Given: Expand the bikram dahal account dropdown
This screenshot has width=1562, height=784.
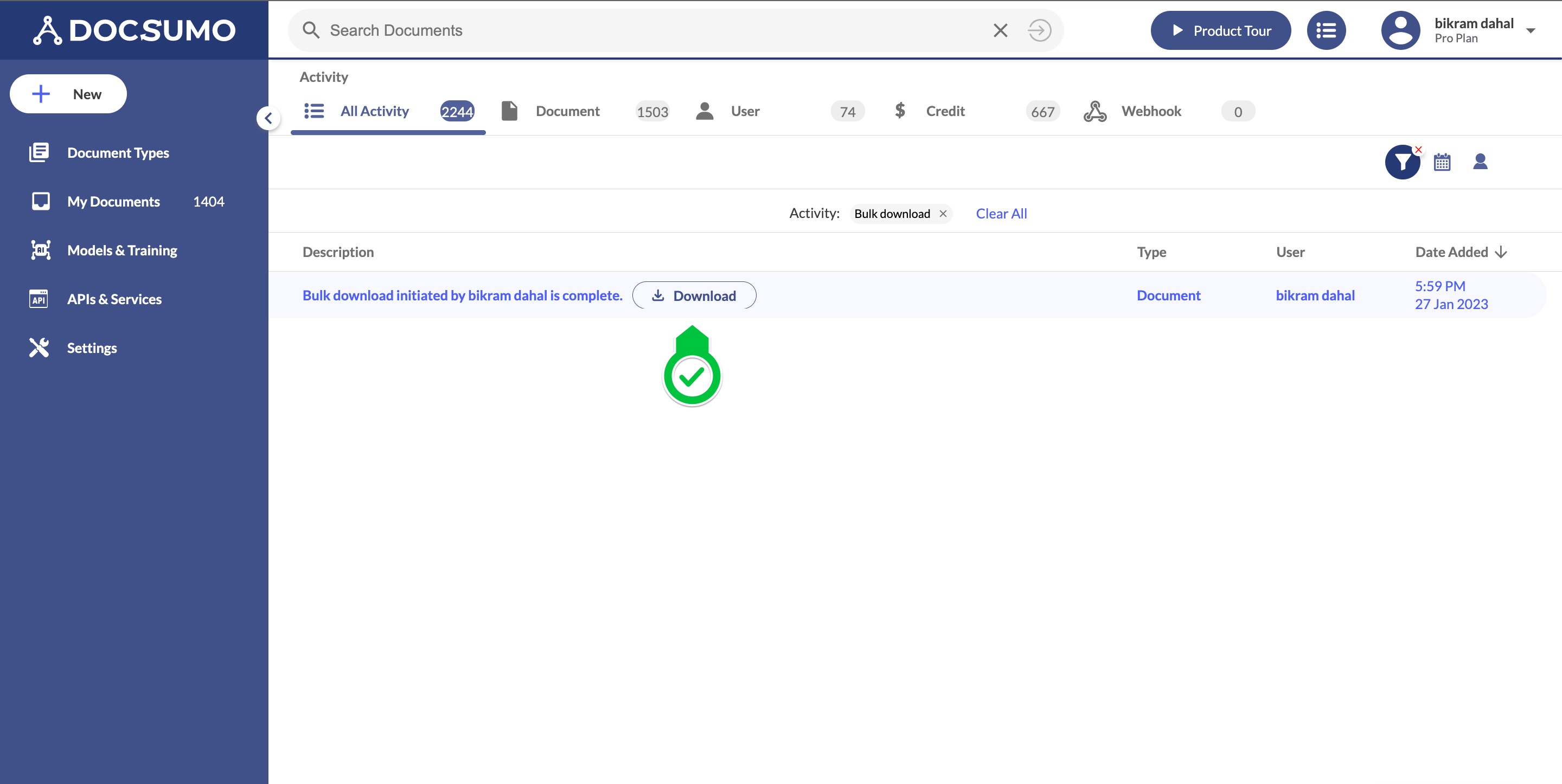Looking at the screenshot, I should click(1530, 30).
